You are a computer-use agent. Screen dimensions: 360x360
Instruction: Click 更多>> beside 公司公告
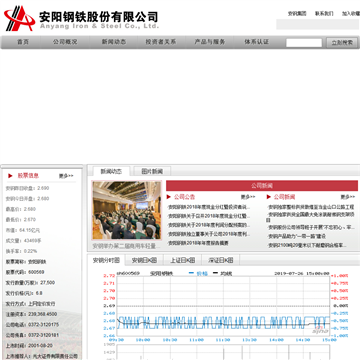point(248,197)
